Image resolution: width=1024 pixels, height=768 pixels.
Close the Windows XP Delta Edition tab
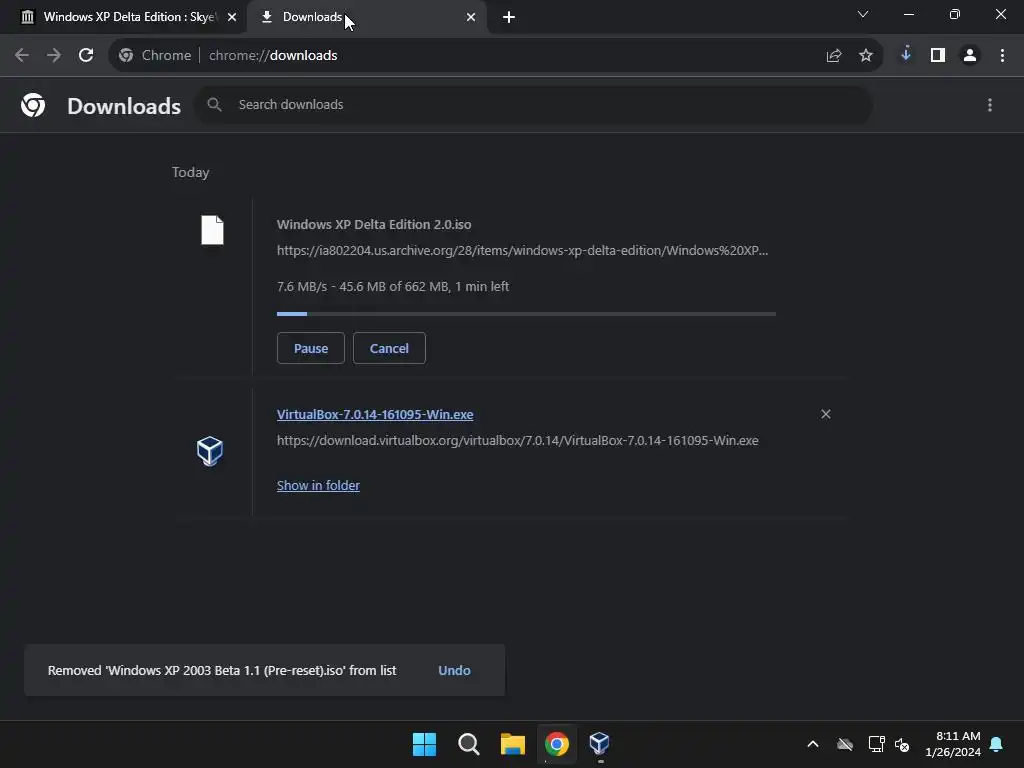pyautogui.click(x=232, y=17)
